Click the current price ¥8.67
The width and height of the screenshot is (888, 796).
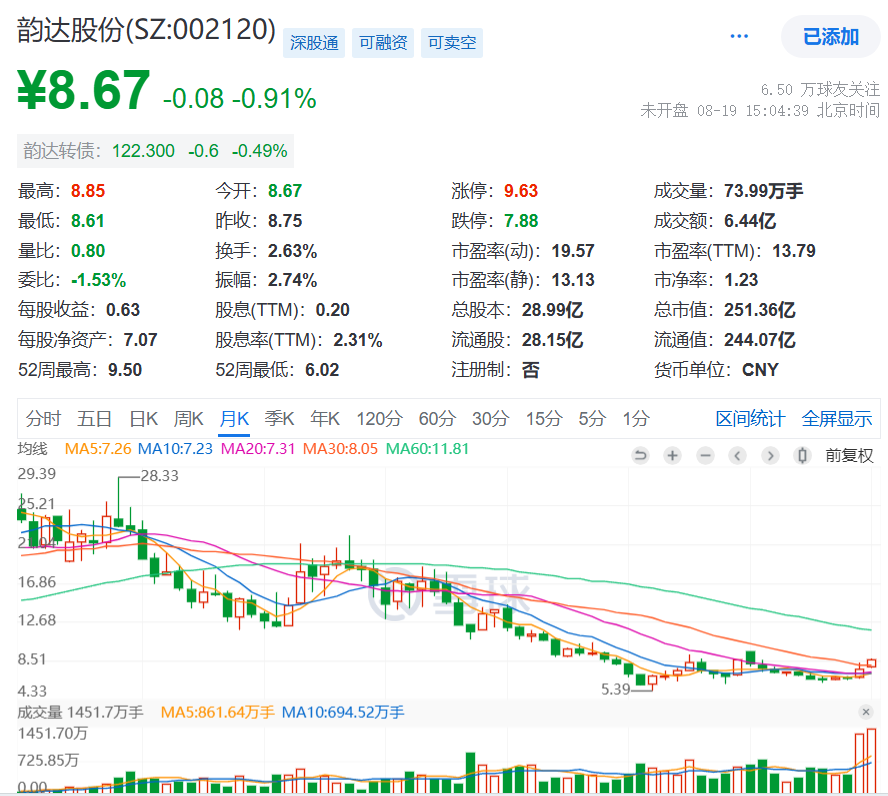[84, 91]
